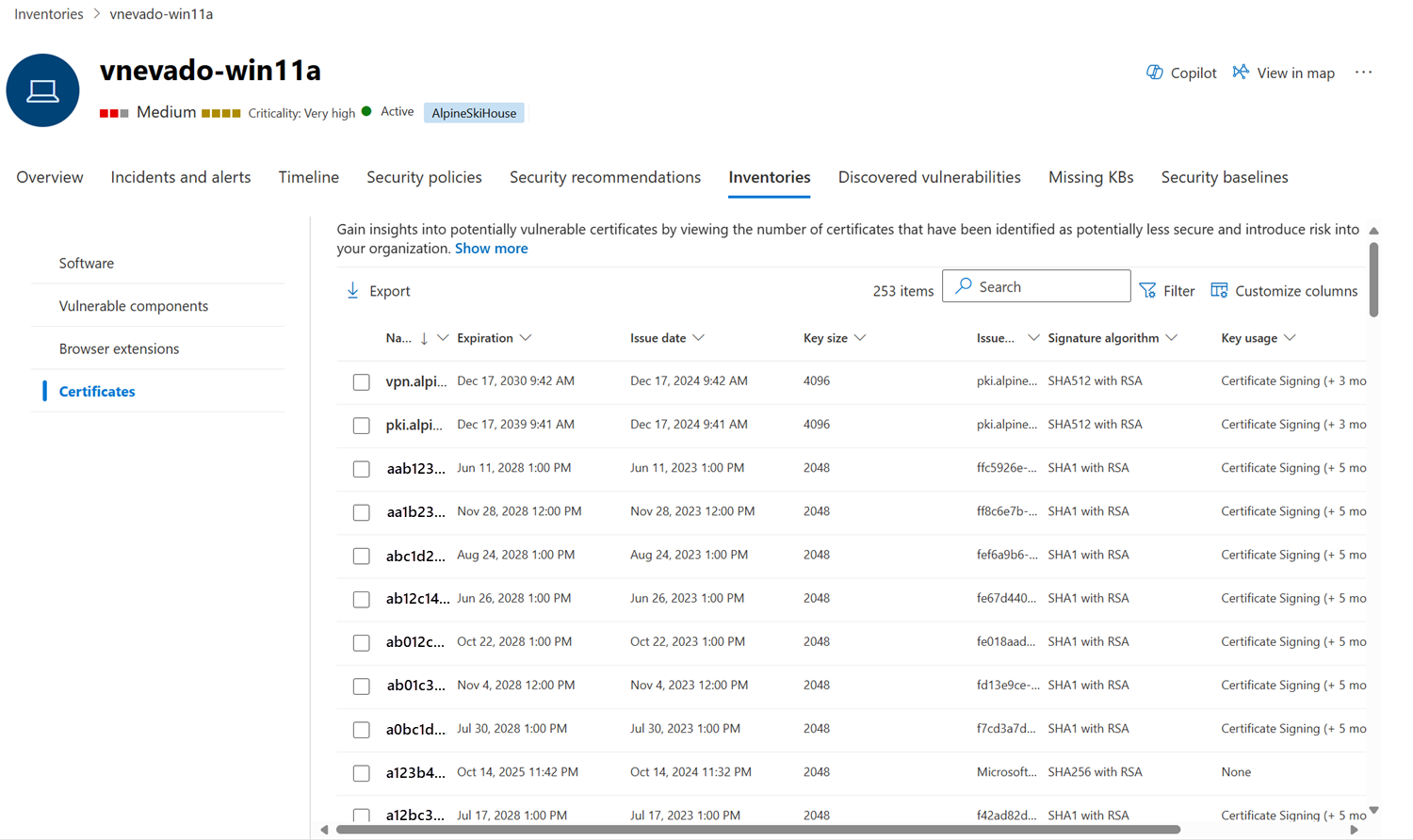Open the Key size column chevron
1413x840 pixels.
tap(860, 338)
